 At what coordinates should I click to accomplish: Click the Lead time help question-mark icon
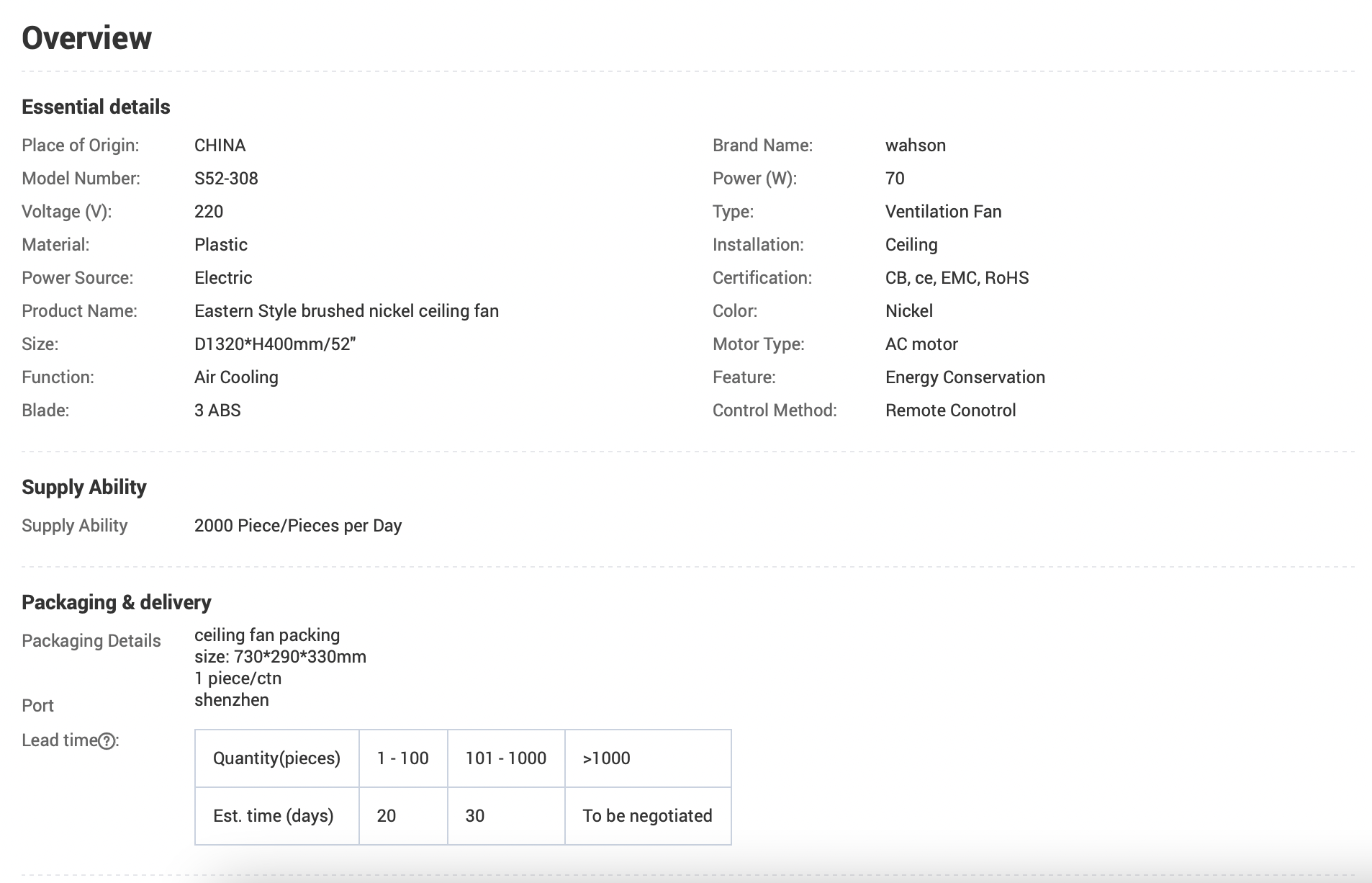(x=107, y=741)
